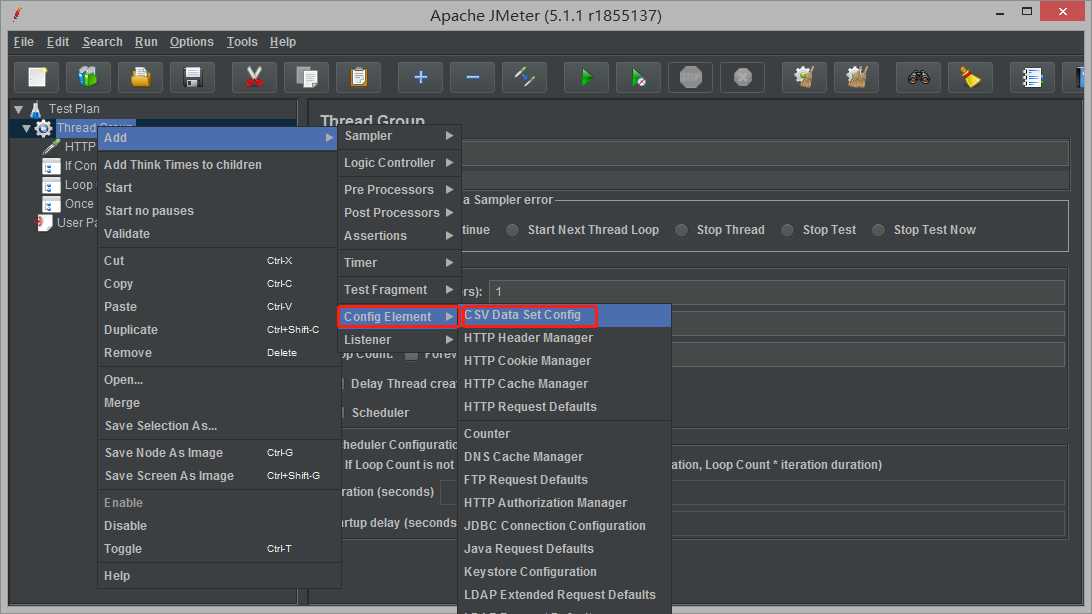Collapse the Test Plan tree node
Image resolution: width=1092 pixels, height=614 pixels.
pyautogui.click(x=19, y=109)
